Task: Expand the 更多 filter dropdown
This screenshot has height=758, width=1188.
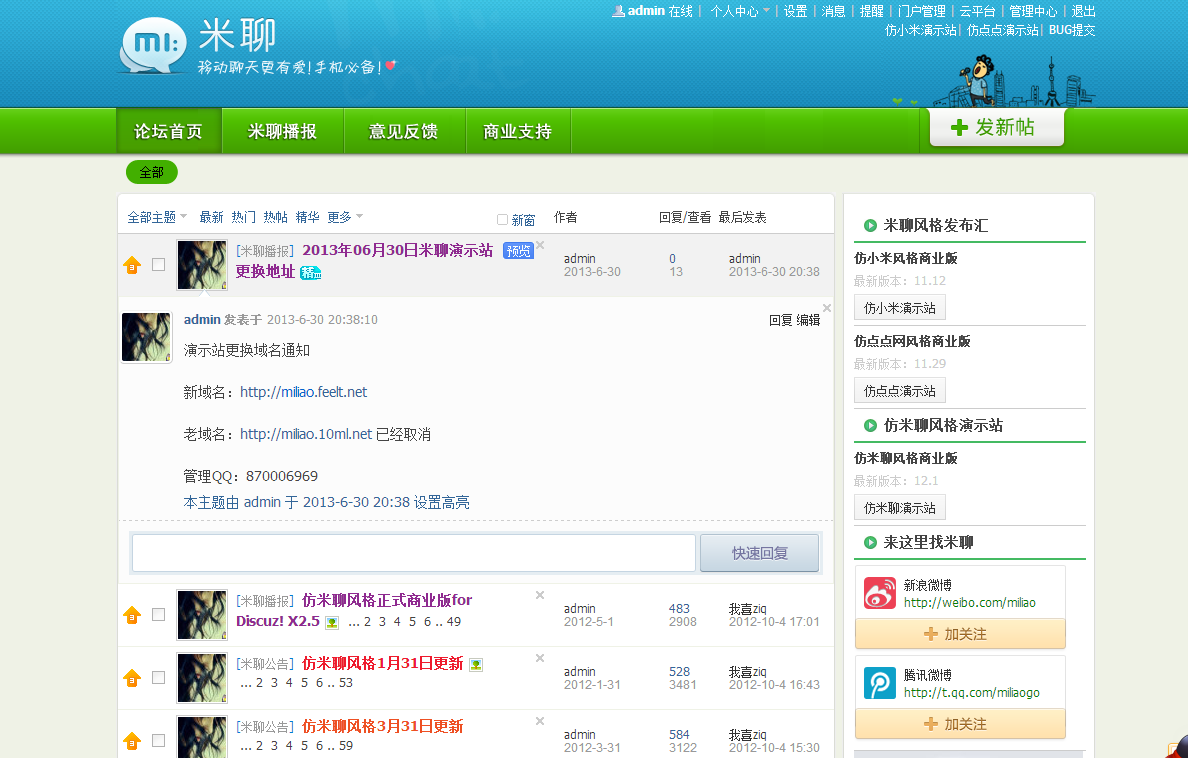Action: 345,218
